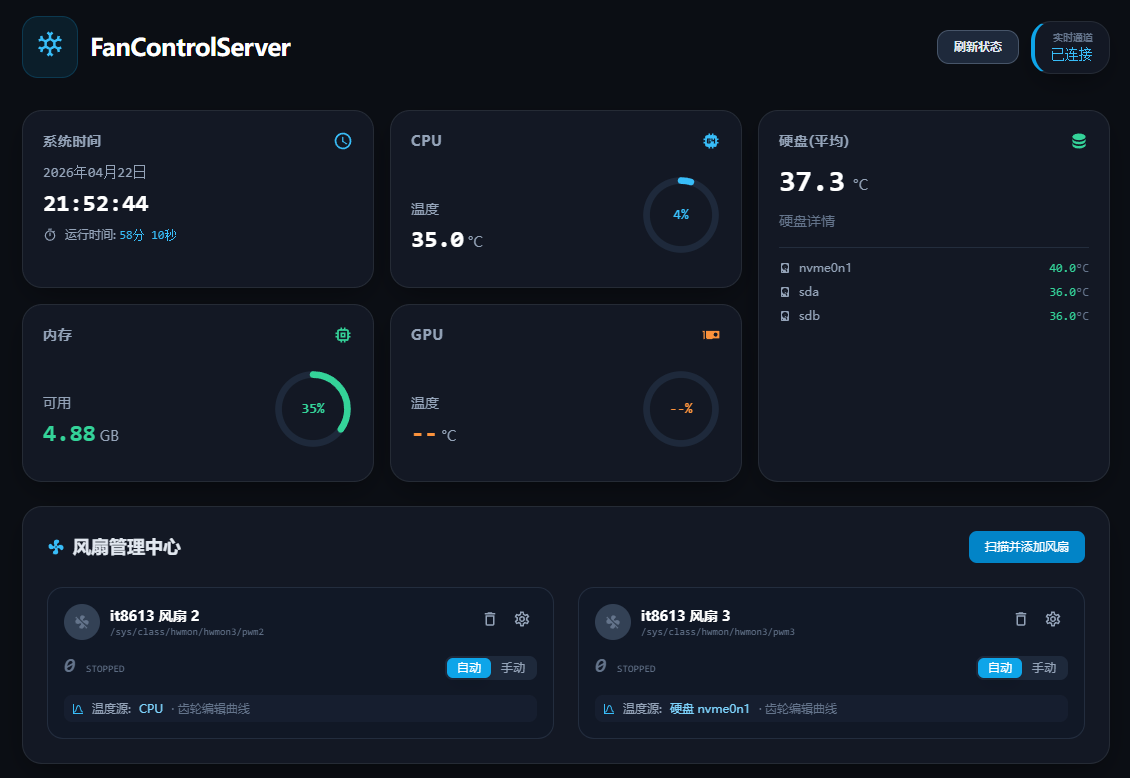
Task: Click curve chart icon in 风扇 3 card
Action: (608, 709)
